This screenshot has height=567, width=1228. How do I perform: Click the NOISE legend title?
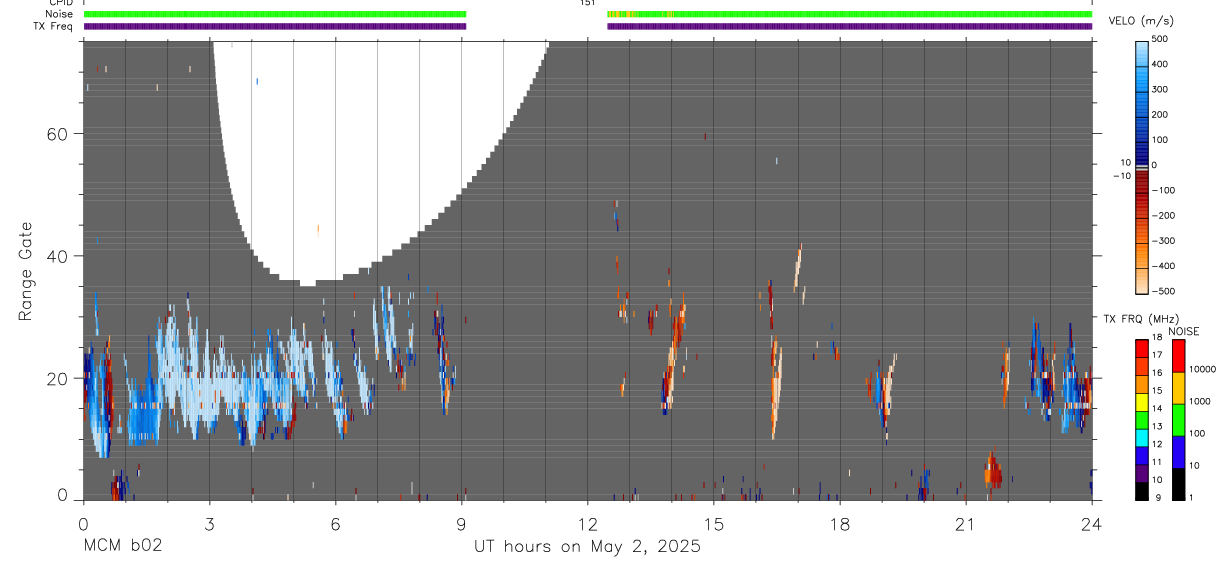pos(1184,331)
